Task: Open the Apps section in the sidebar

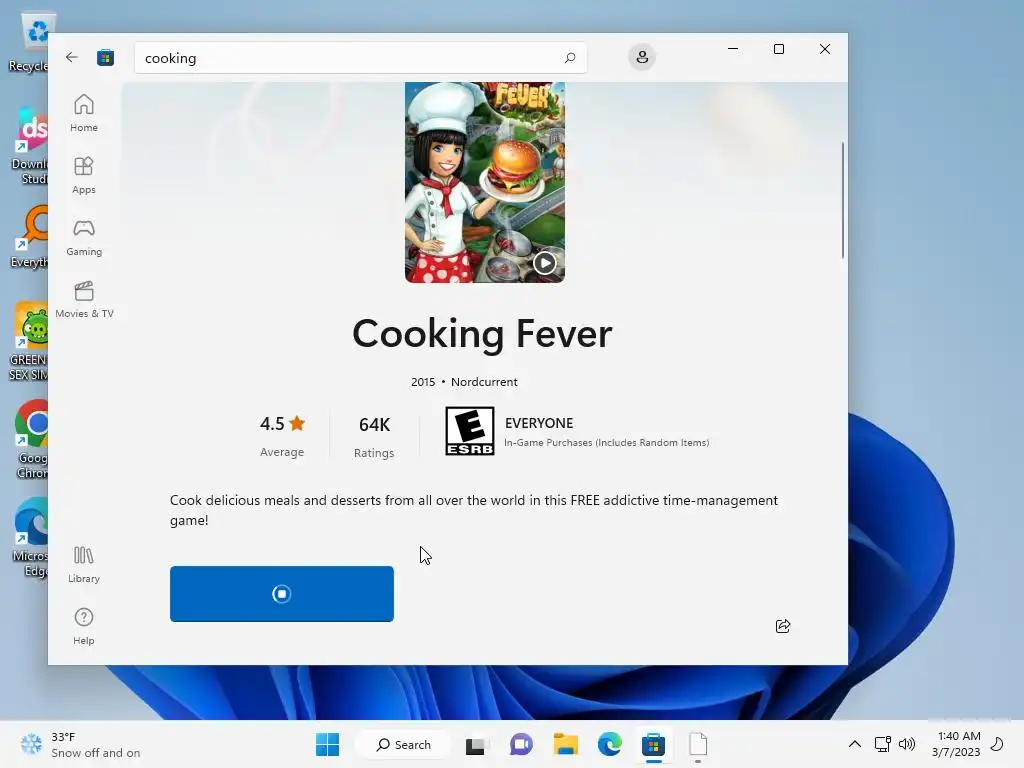Action: (84, 175)
